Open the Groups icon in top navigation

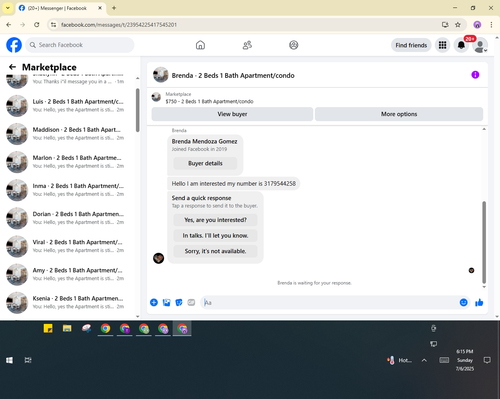tap(294, 45)
